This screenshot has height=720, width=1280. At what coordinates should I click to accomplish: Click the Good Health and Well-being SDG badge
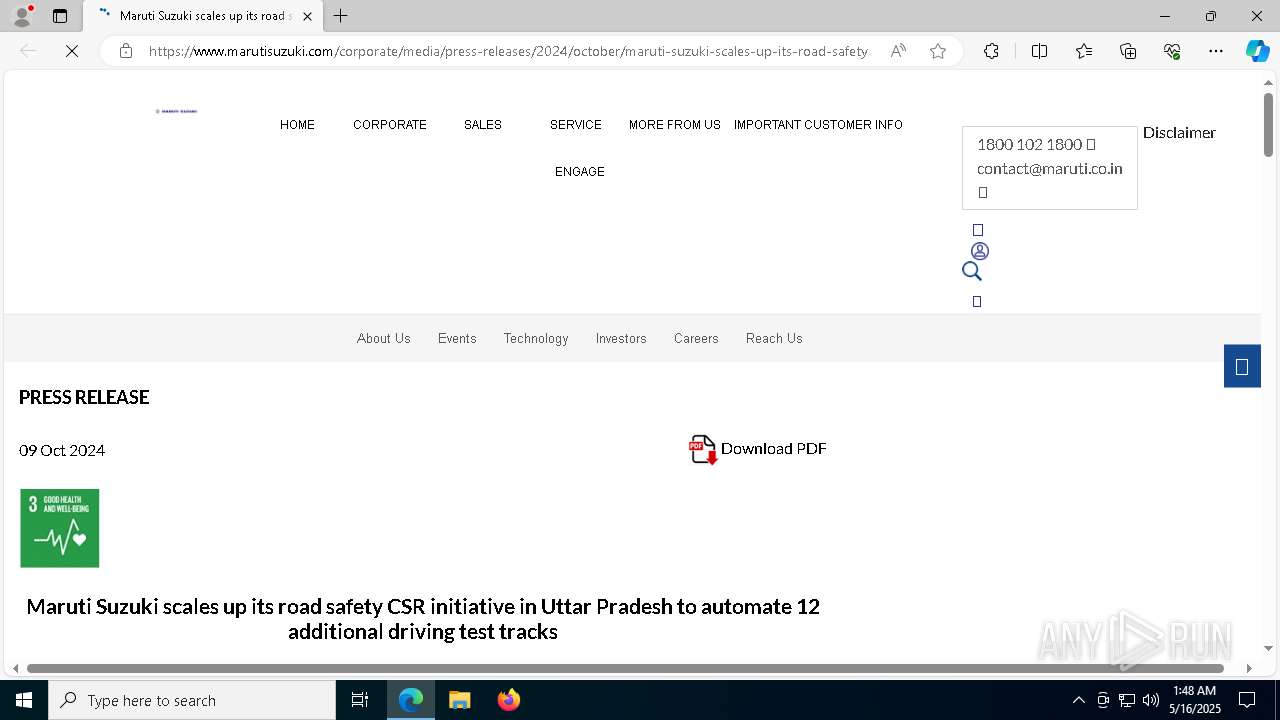(60, 528)
